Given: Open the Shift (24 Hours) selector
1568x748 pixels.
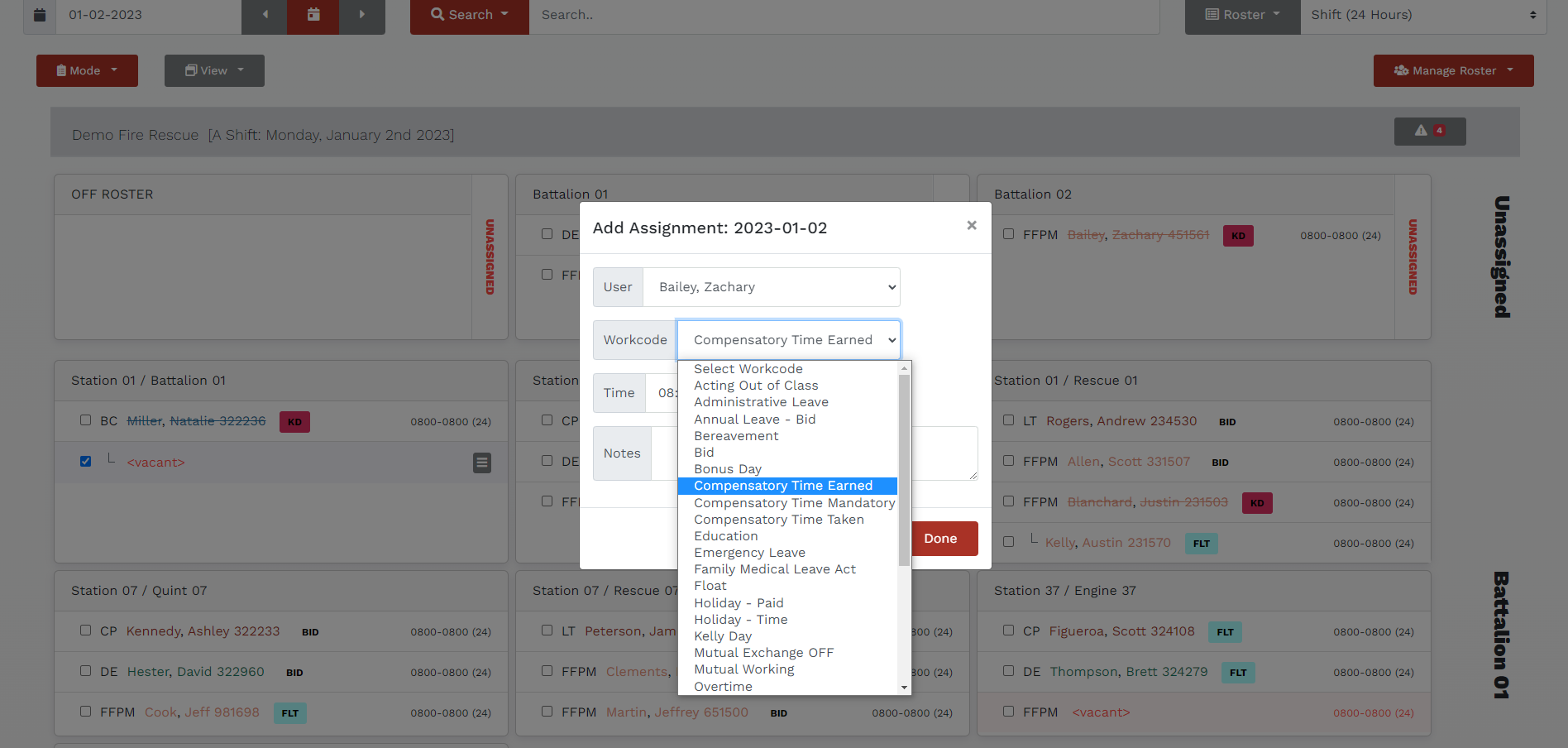Looking at the screenshot, I should (x=1422, y=15).
